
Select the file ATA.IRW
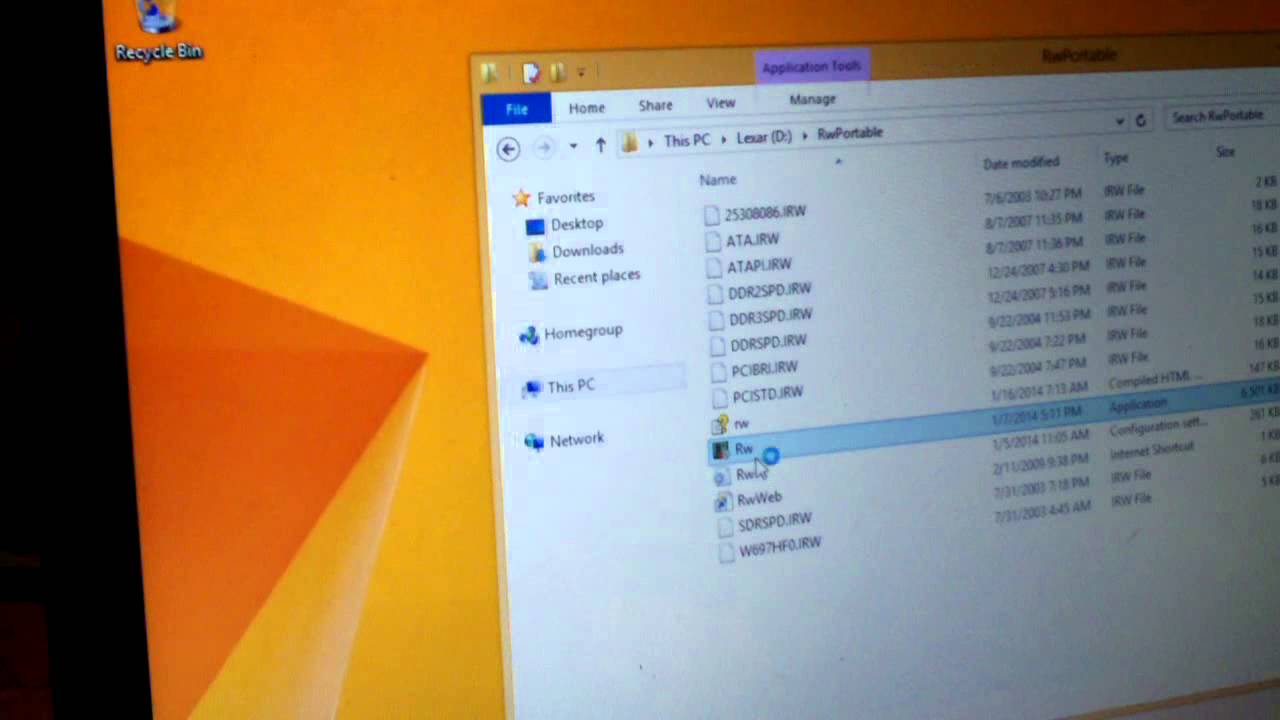[752, 239]
